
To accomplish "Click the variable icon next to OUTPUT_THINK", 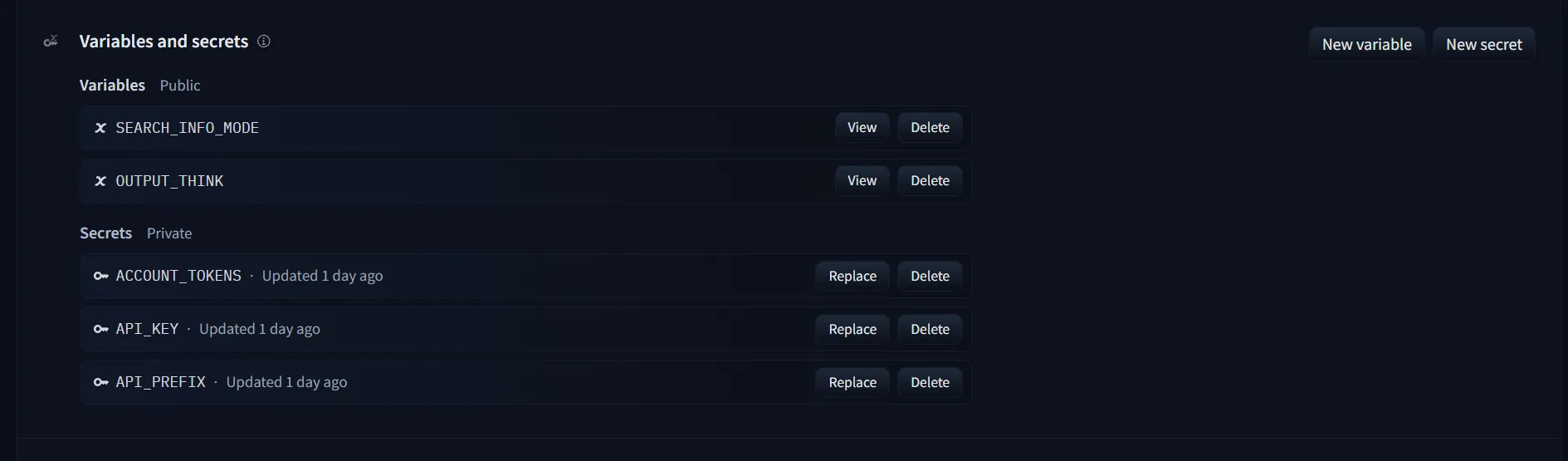I will pyautogui.click(x=100, y=181).
